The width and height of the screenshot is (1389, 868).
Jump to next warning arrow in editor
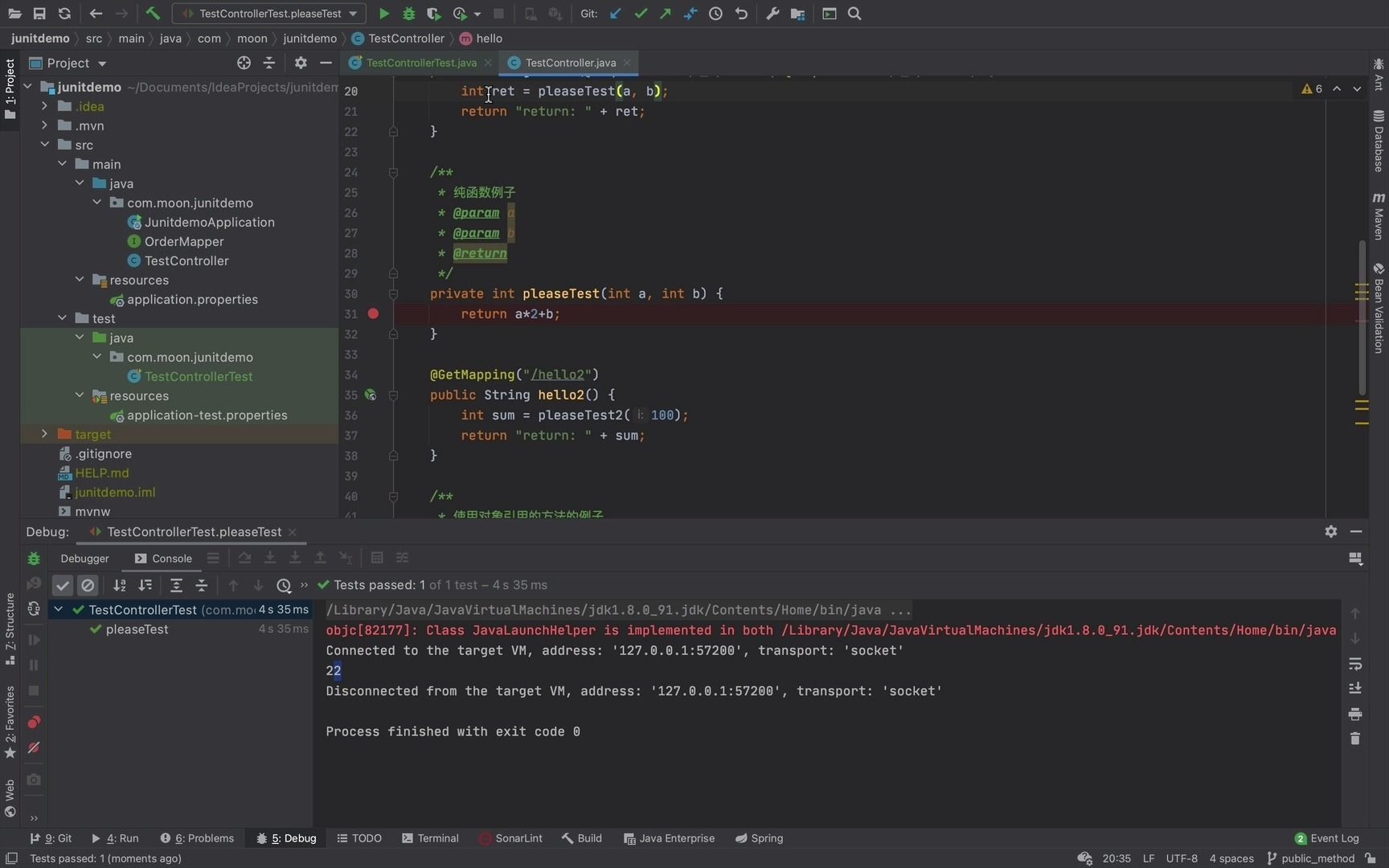1357,89
